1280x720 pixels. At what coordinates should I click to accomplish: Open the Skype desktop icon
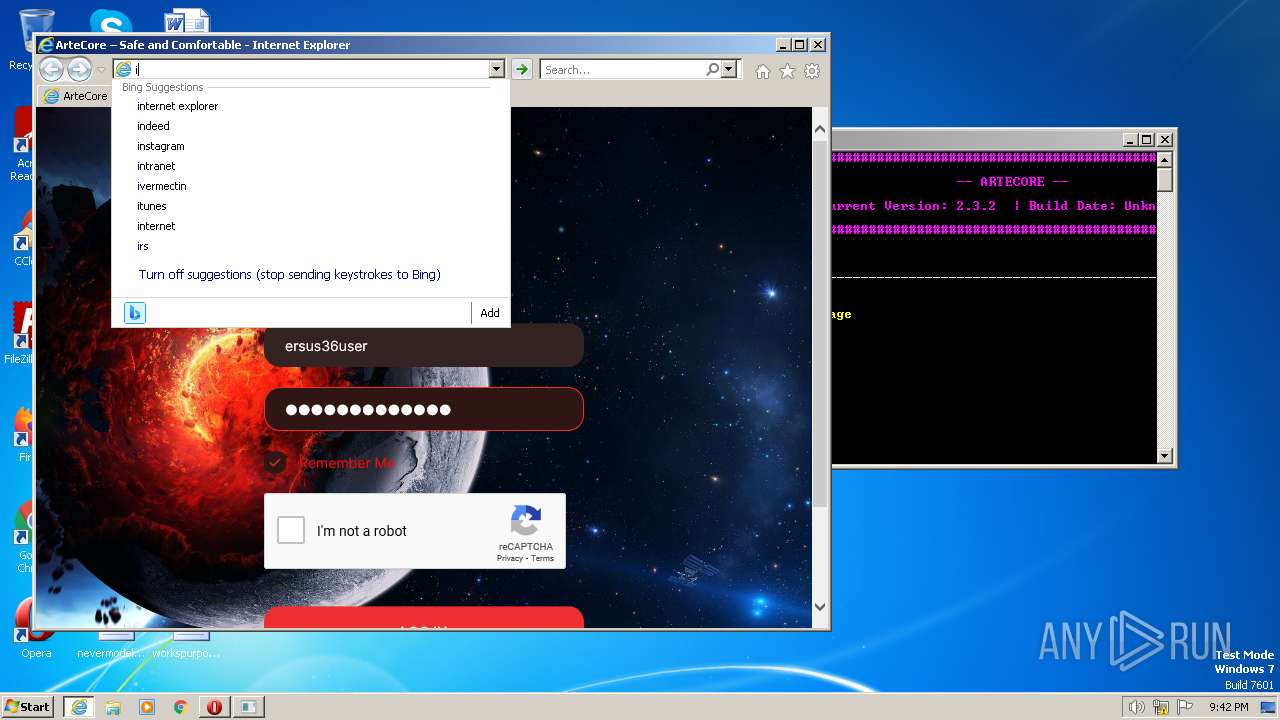point(110,22)
